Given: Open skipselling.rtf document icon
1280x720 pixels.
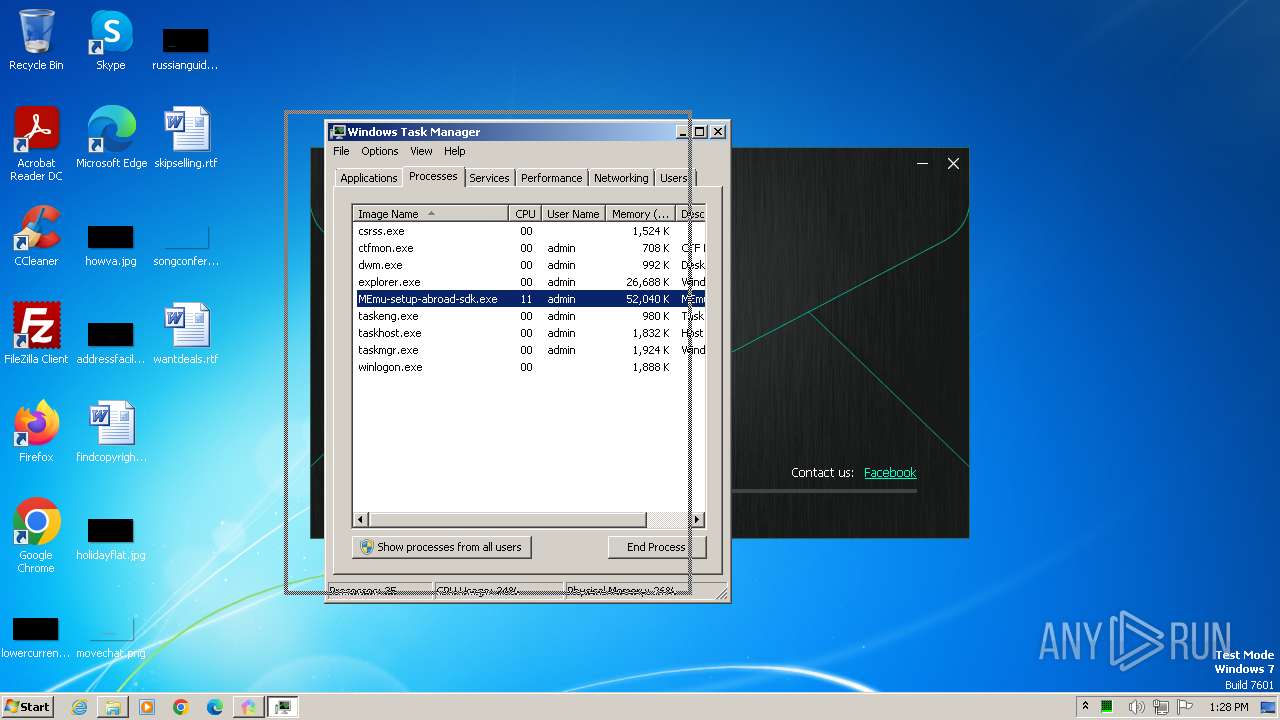Looking at the screenshot, I should 186,139.
